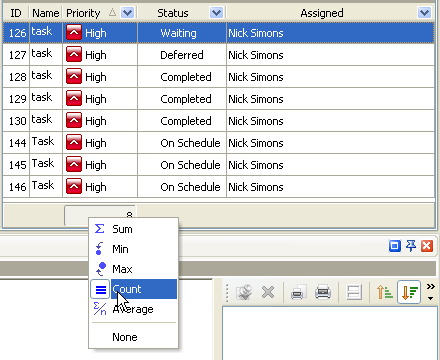Click the printer toolbar icon
This screenshot has height=360, width=440.
(323, 293)
